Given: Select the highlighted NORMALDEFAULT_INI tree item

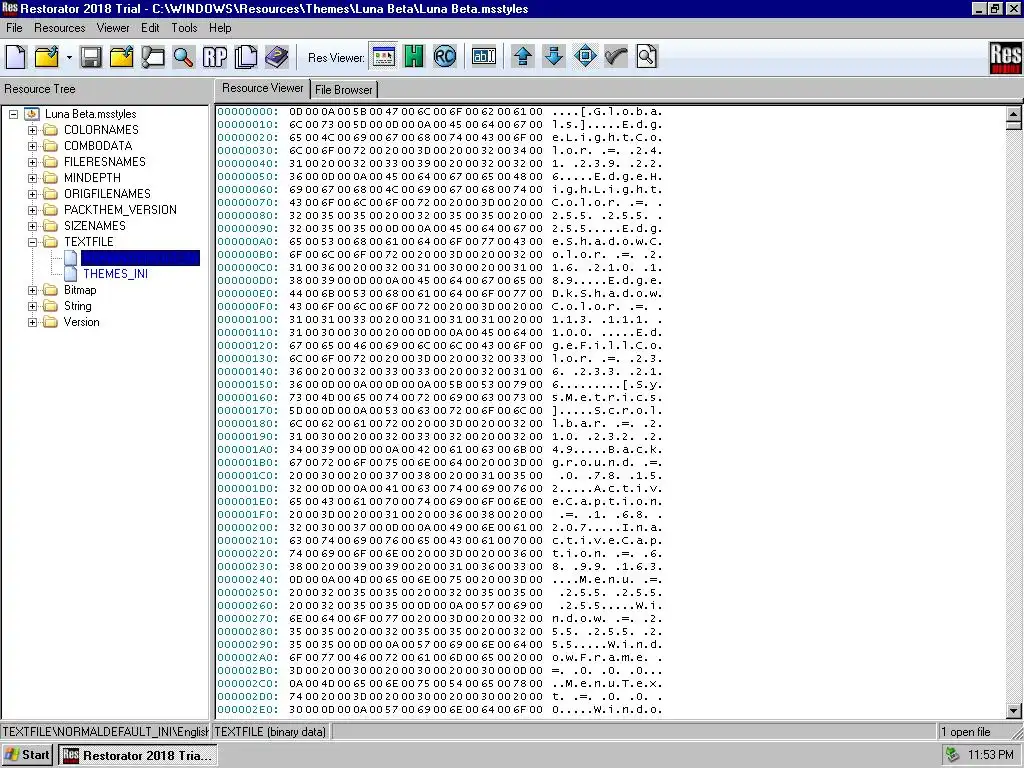Looking at the screenshot, I should [140, 258].
